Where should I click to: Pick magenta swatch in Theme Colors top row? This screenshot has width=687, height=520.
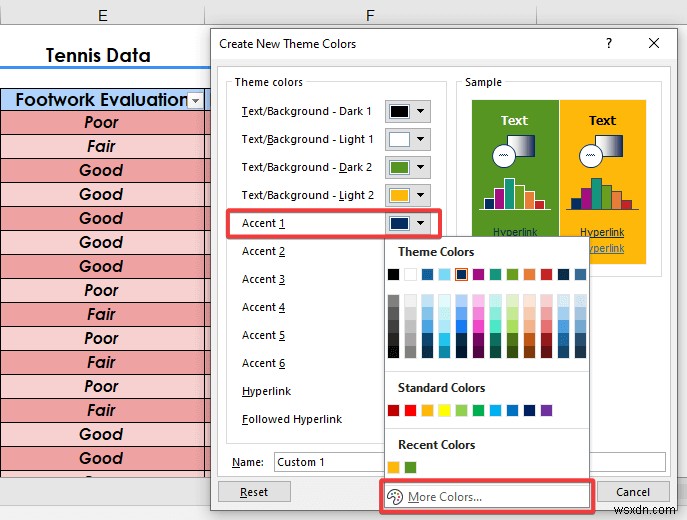pyautogui.click(x=478, y=275)
